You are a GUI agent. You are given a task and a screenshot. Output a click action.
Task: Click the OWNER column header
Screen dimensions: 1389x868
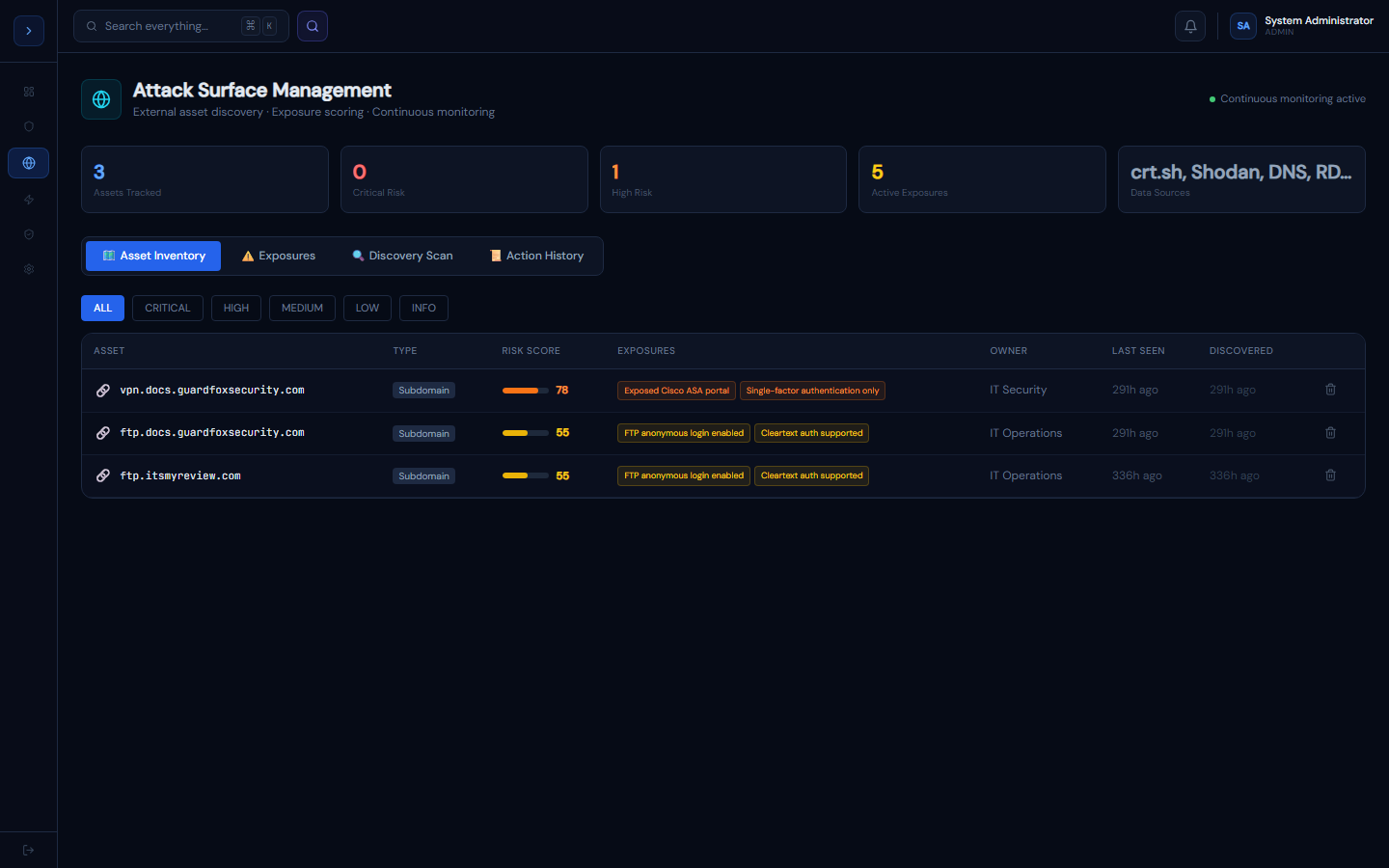[1008, 351]
